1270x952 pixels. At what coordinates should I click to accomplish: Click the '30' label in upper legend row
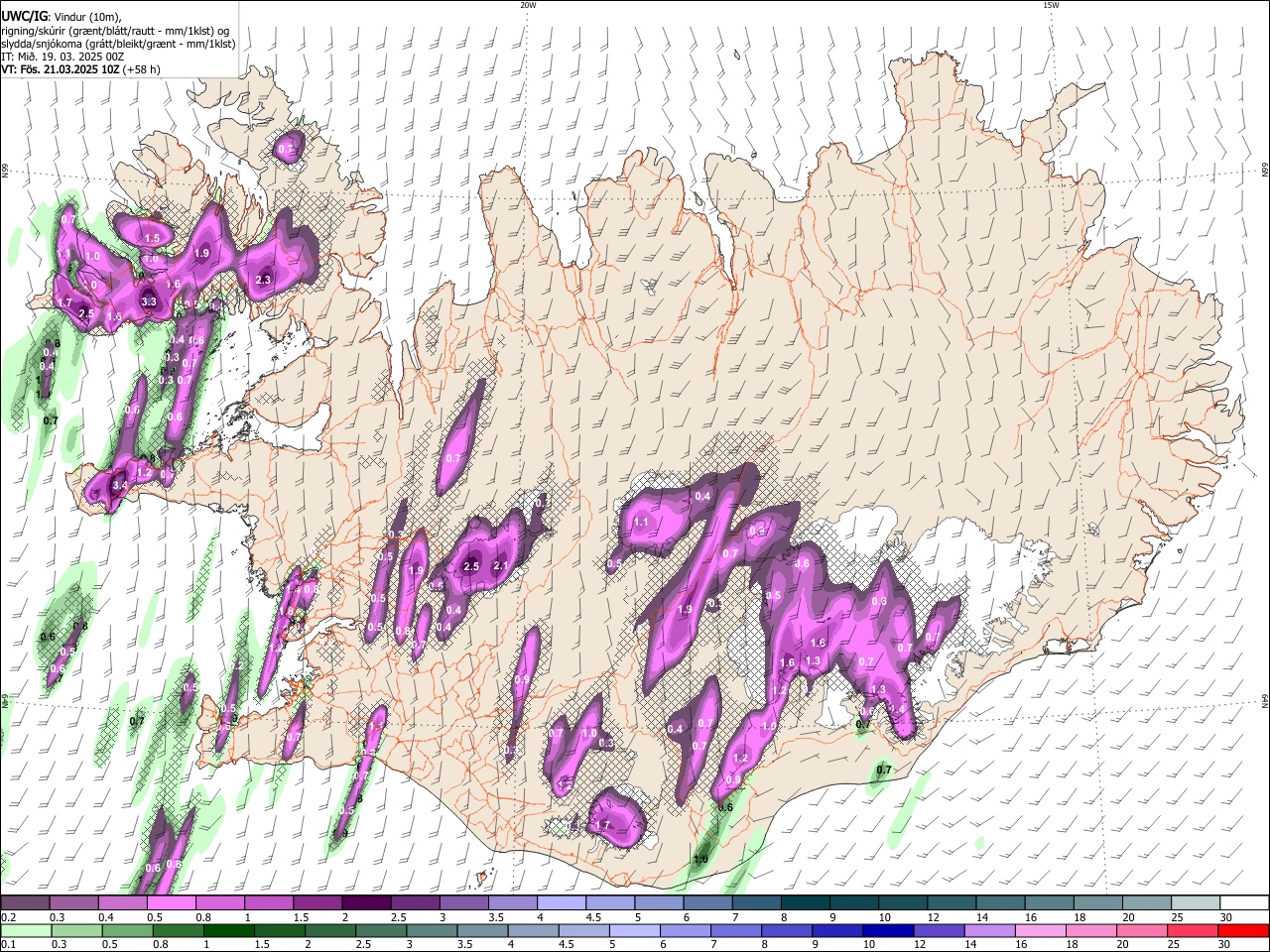tap(1226, 917)
